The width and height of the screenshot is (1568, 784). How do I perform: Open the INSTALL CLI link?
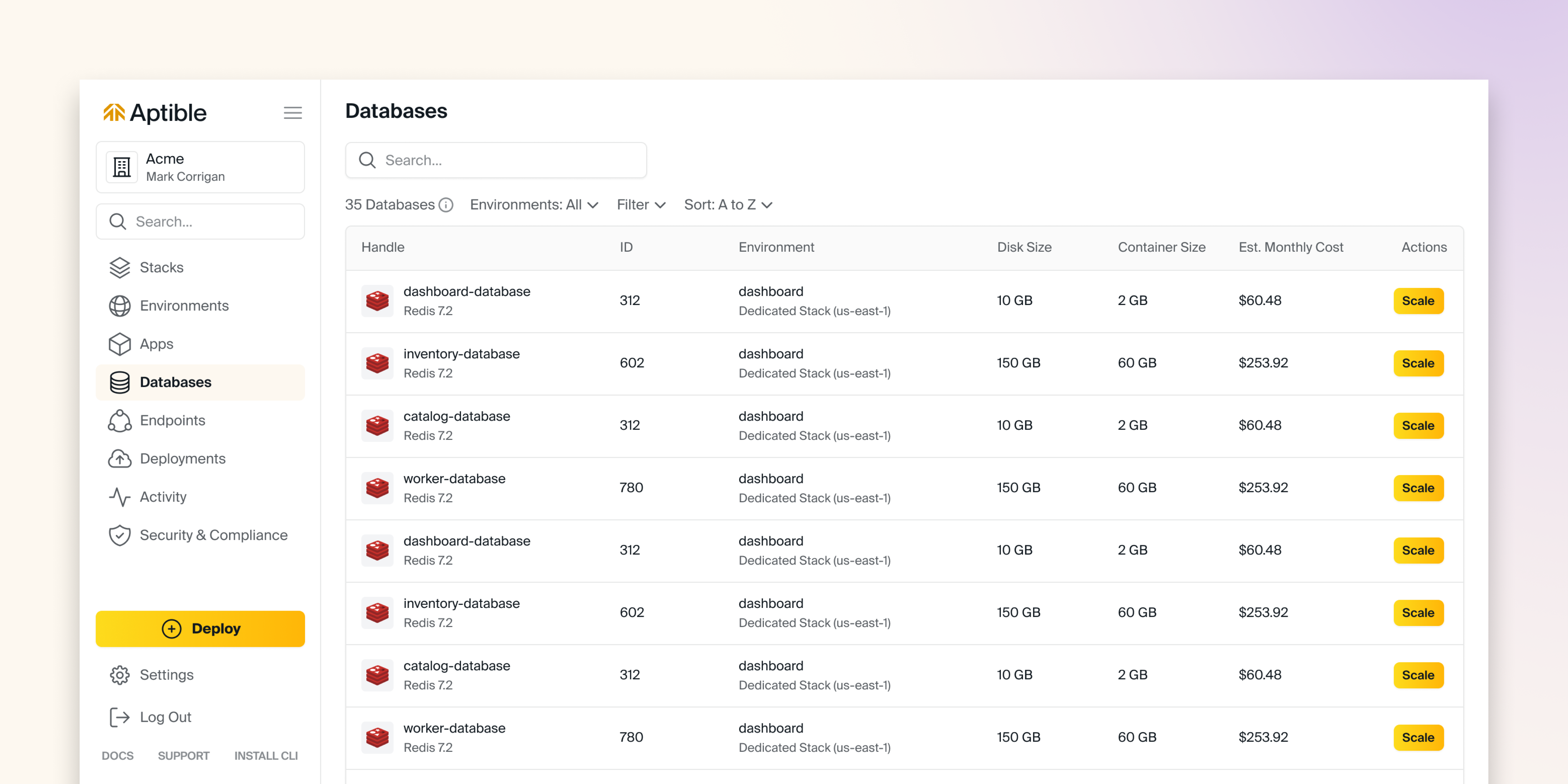click(266, 756)
